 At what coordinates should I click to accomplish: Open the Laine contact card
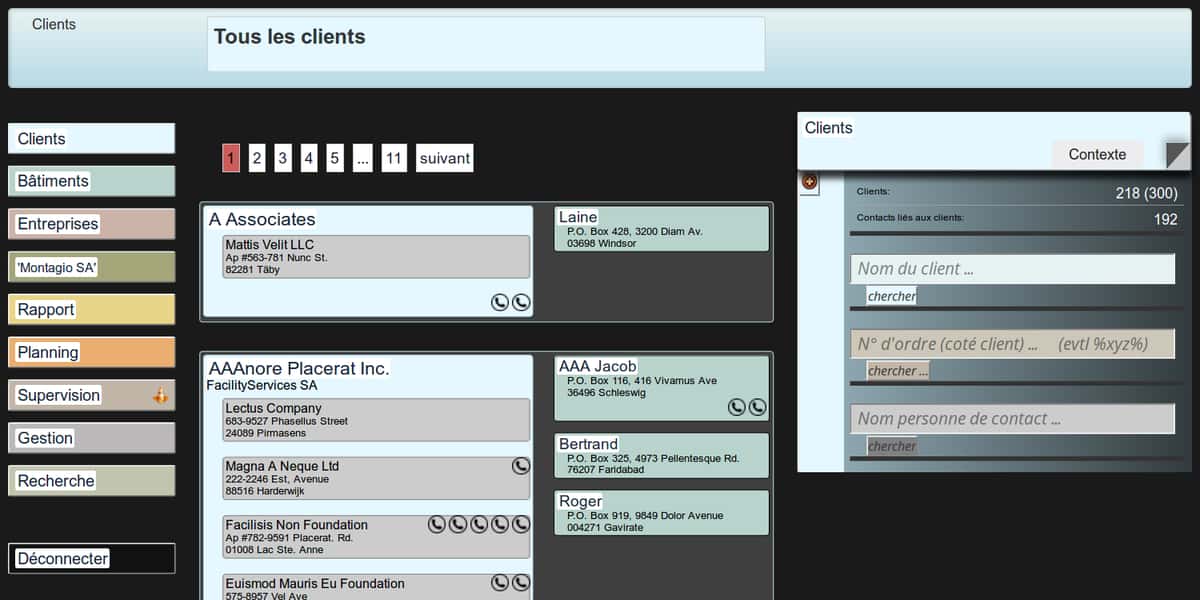(x=661, y=229)
